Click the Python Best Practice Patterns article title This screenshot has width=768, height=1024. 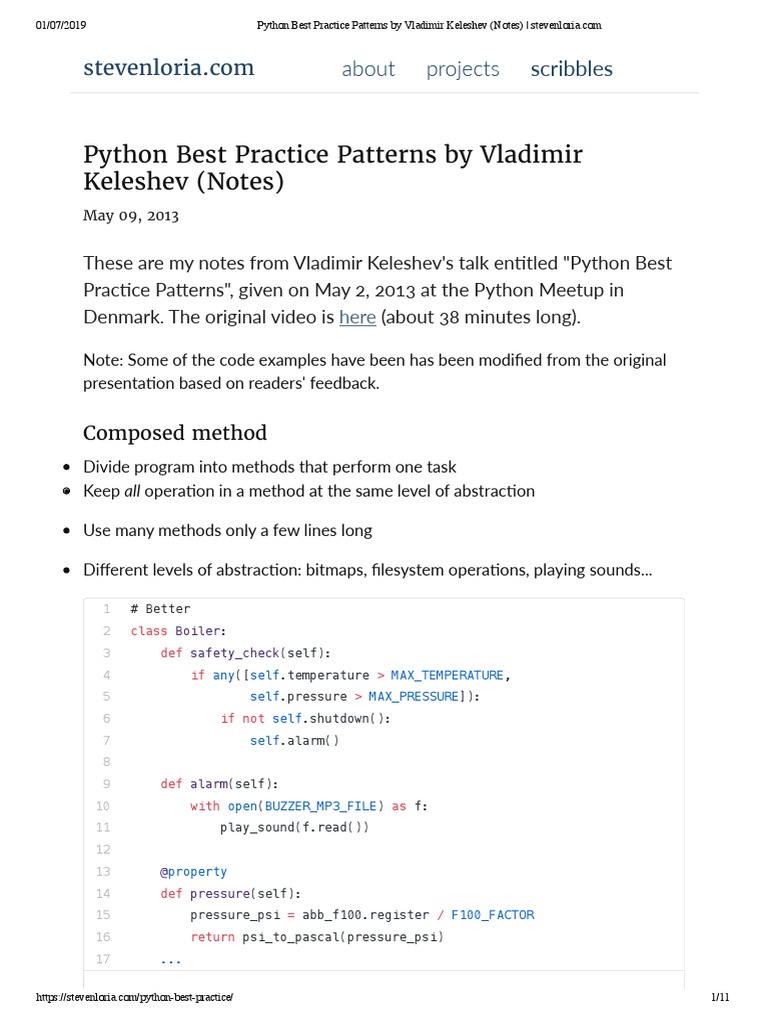332,168
